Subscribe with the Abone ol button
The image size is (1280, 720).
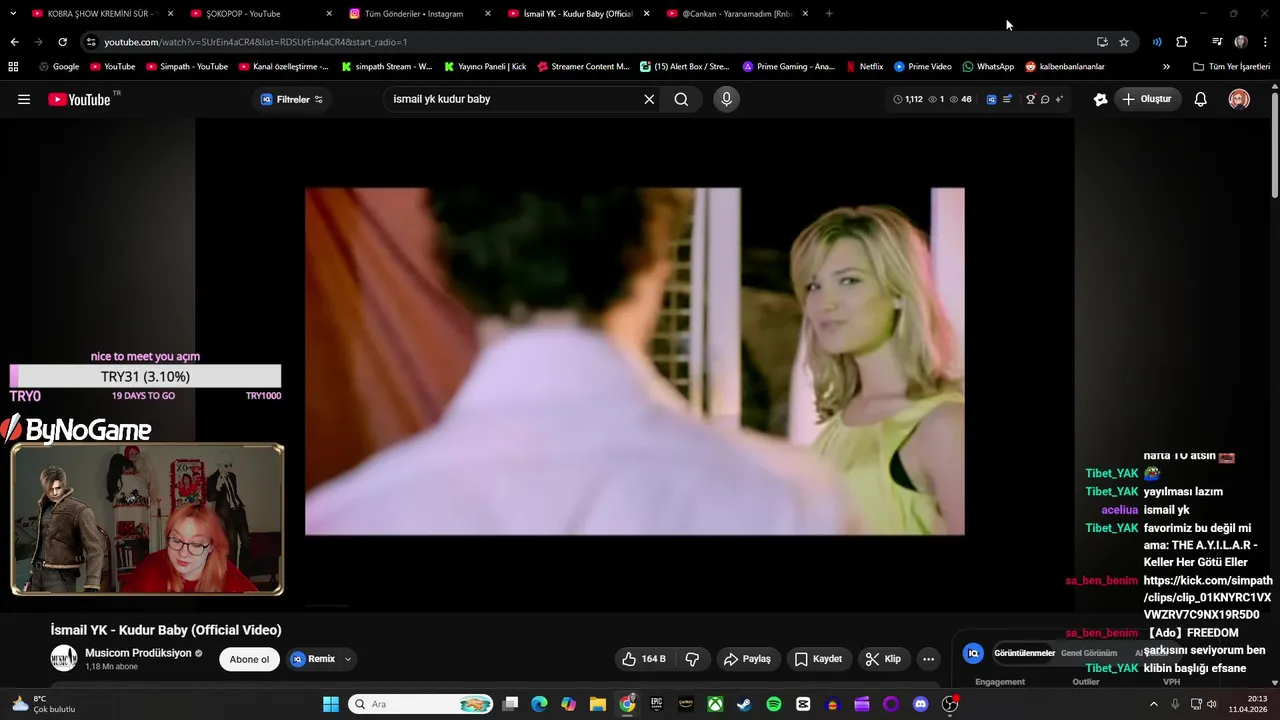click(x=249, y=659)
